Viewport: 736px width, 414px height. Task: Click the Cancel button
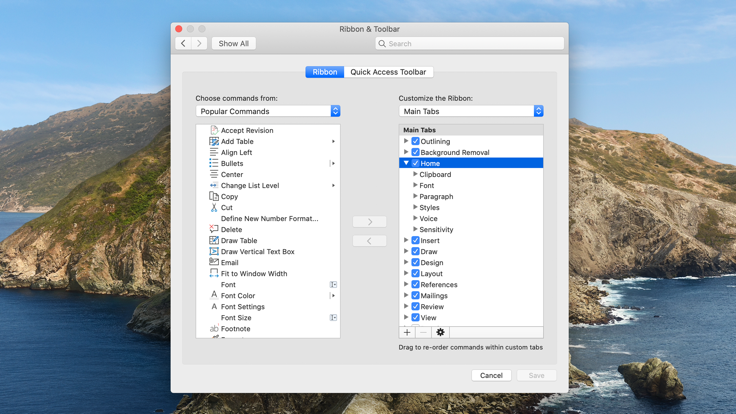pos(491,376)
